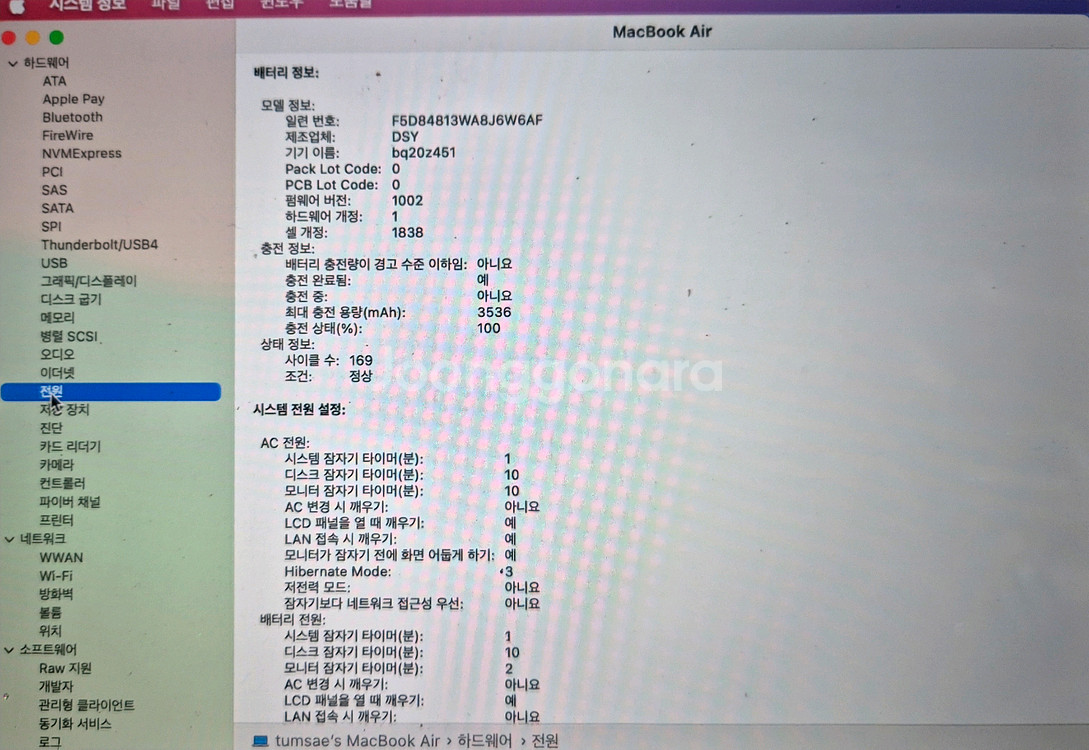This screenshot has width=1089, height=750.
Task: Select SATA in the sidebar
Action: click(x=57, y=208)
